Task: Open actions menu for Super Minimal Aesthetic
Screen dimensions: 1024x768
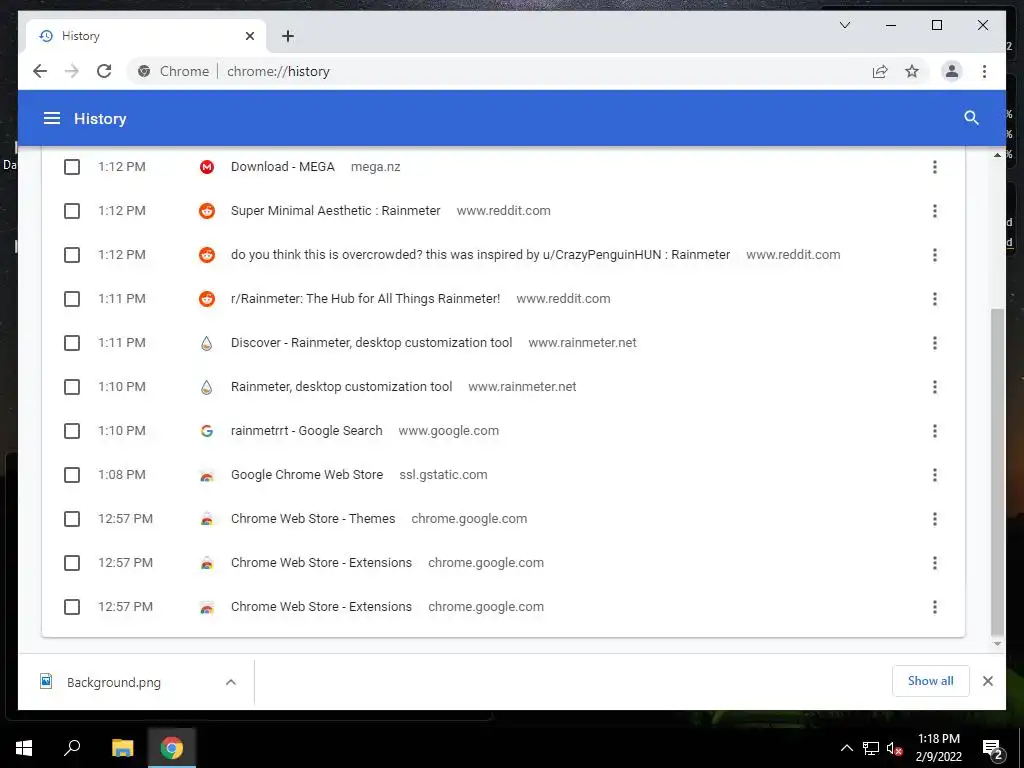Action: [x=935, y=210]
